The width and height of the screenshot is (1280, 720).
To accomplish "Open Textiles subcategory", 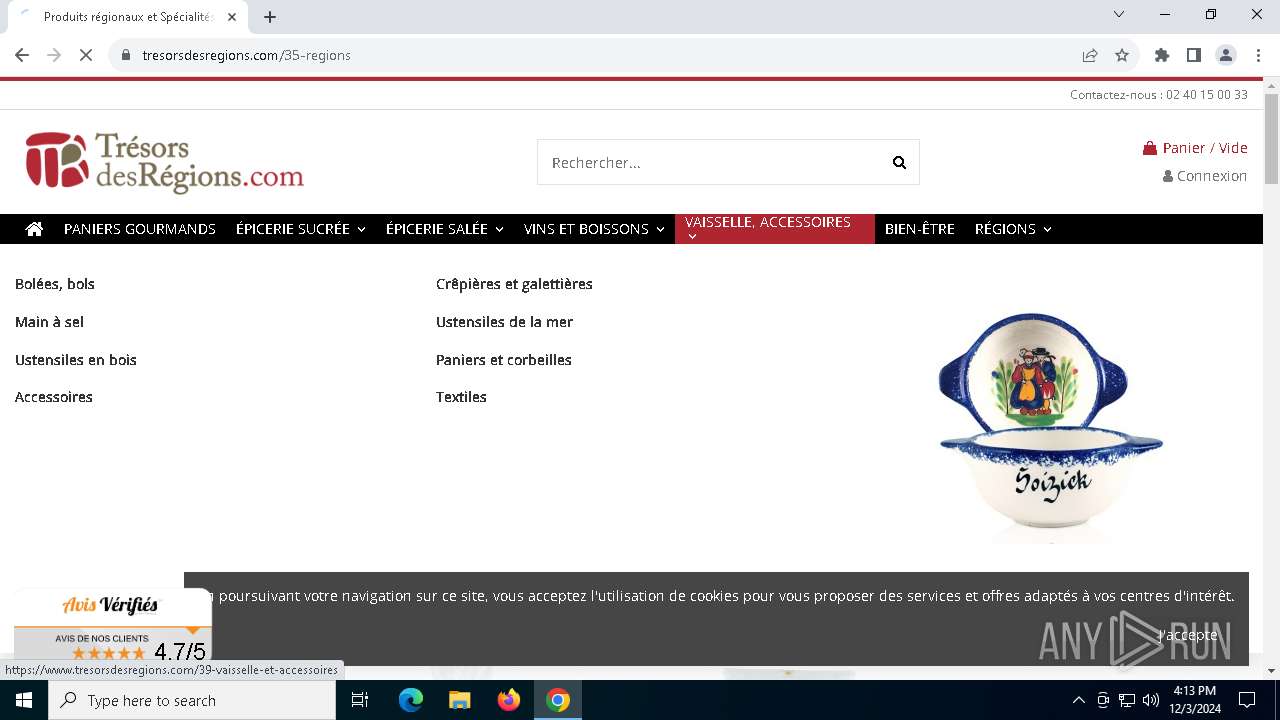I will [461, 397].
